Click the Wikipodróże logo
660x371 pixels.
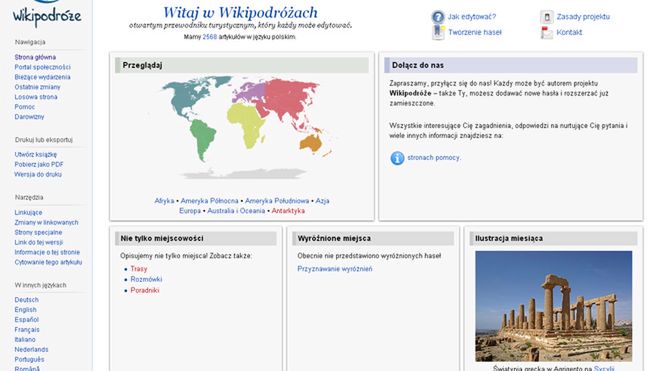[46, 14]
